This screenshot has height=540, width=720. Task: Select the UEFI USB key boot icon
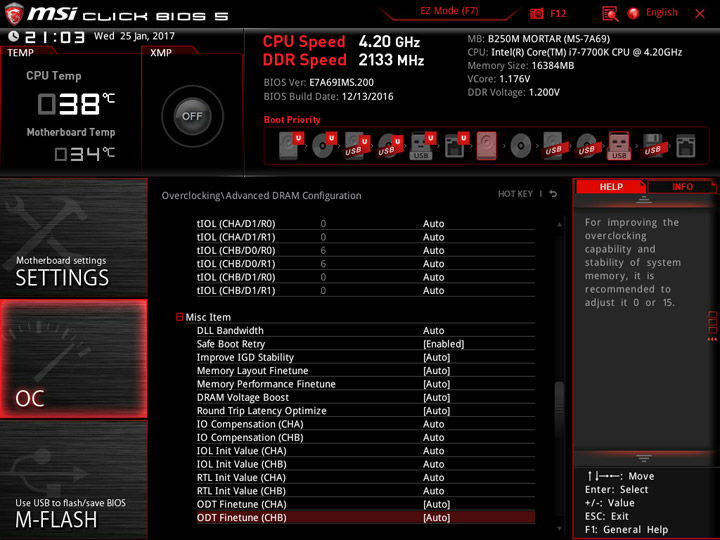click(x=422, y=146)
